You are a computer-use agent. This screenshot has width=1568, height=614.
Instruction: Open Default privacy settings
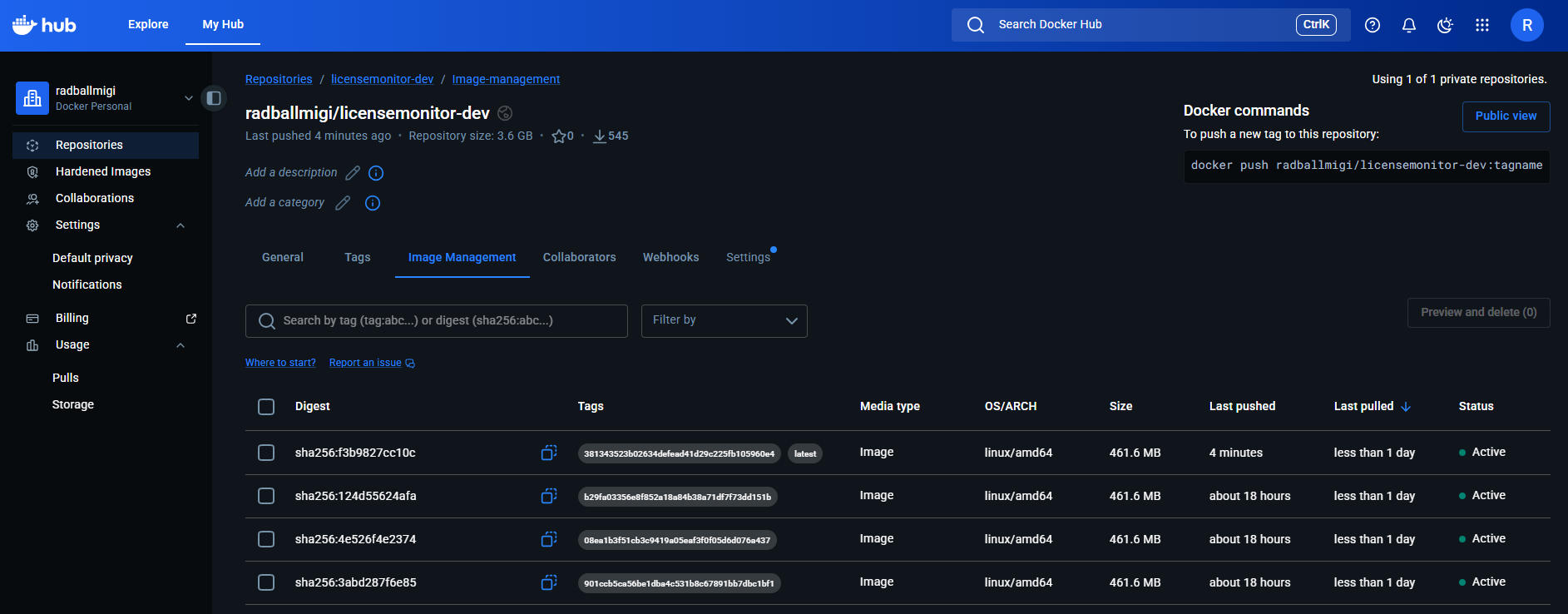pos(92,258)
